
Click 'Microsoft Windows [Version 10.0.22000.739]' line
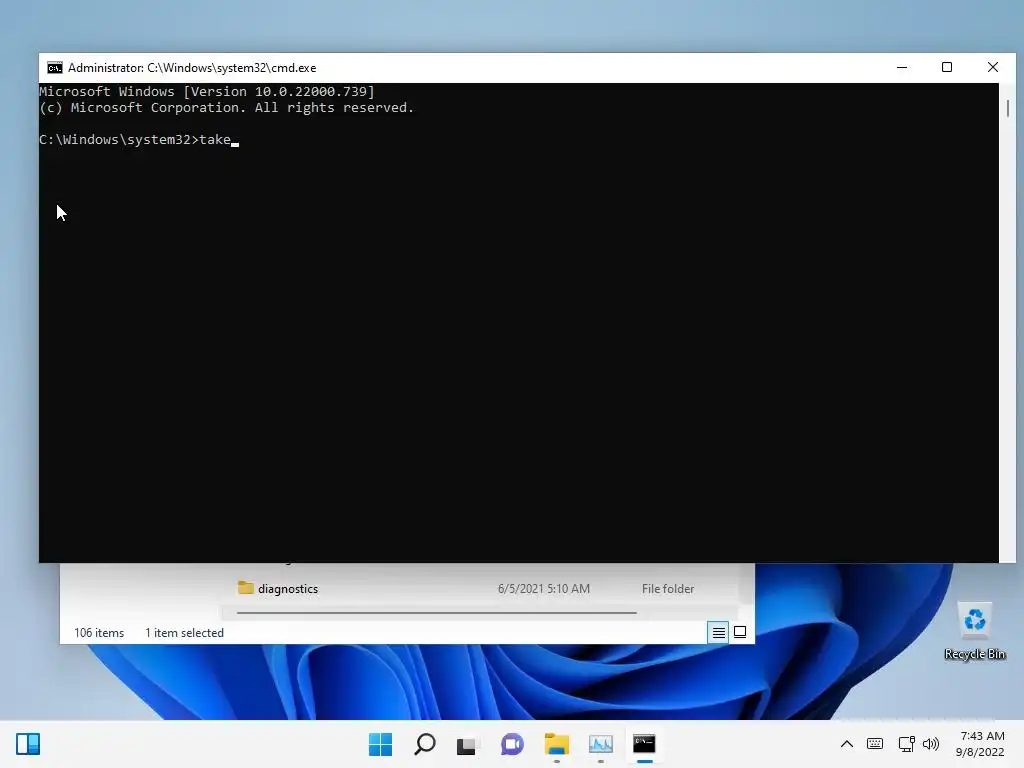tap(207, 91)
